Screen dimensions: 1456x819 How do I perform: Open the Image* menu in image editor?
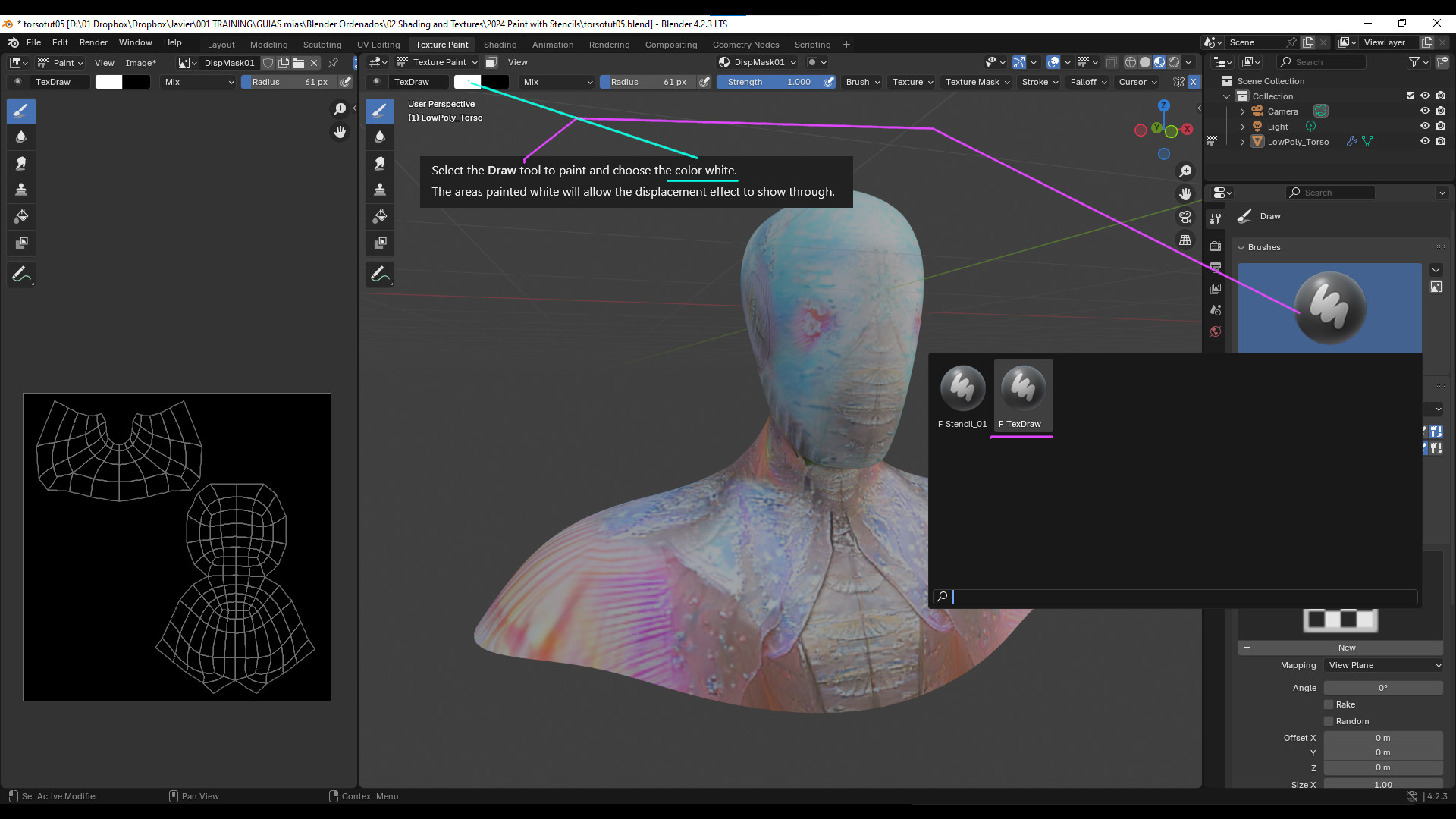coord(140,63)
